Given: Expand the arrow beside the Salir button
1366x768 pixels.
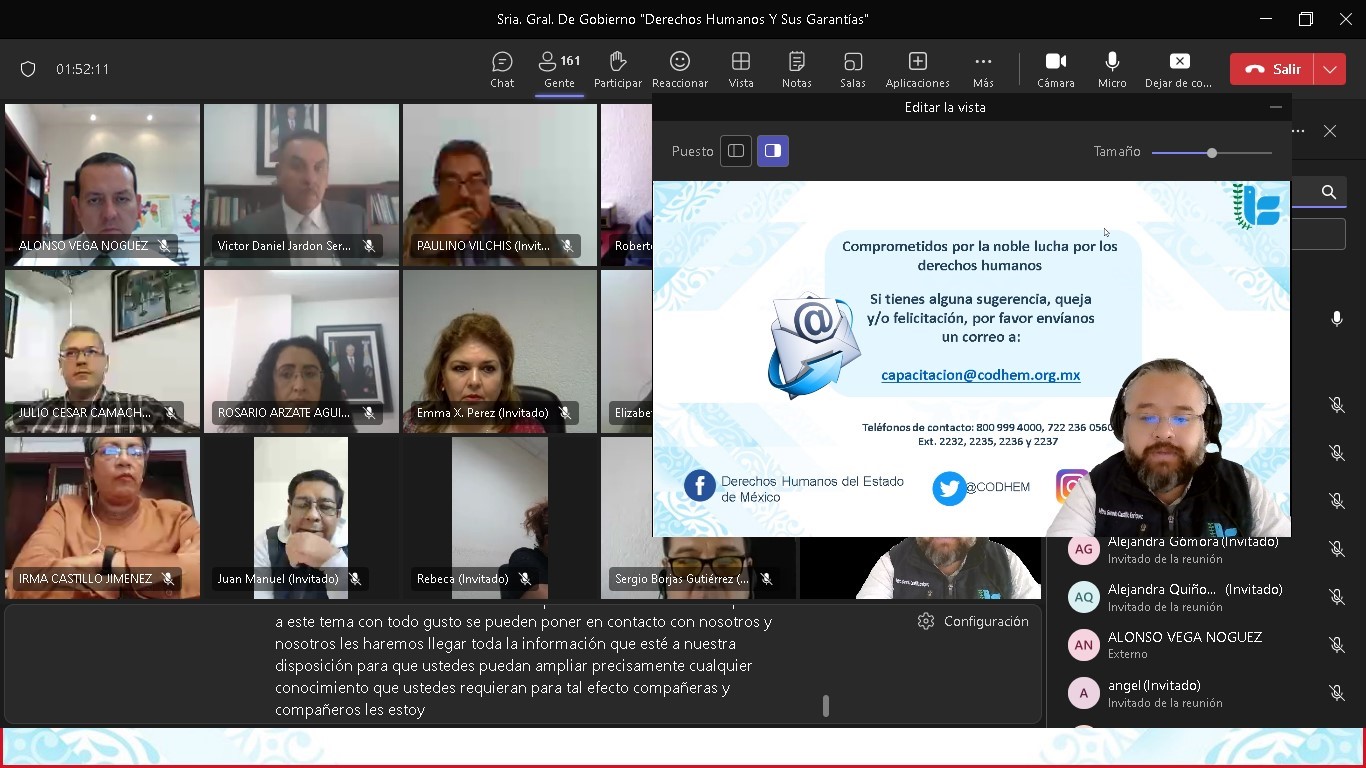Looking at the screenshot, I should point(1330,69).
